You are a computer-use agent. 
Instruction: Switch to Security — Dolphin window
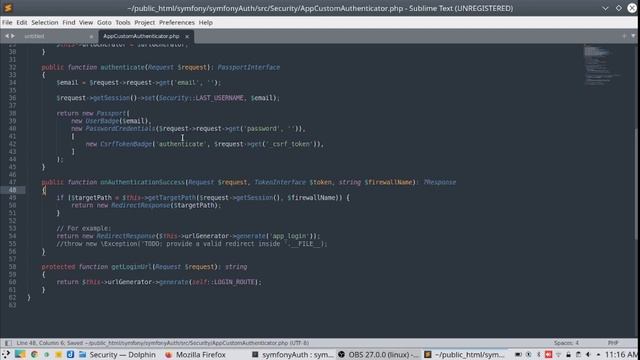tap(118, 355)
